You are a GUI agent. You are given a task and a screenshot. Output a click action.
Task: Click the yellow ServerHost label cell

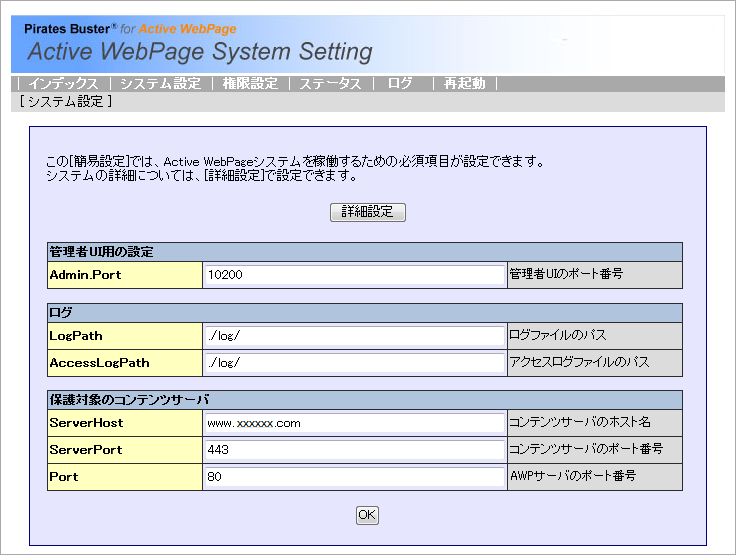point(125,423)
